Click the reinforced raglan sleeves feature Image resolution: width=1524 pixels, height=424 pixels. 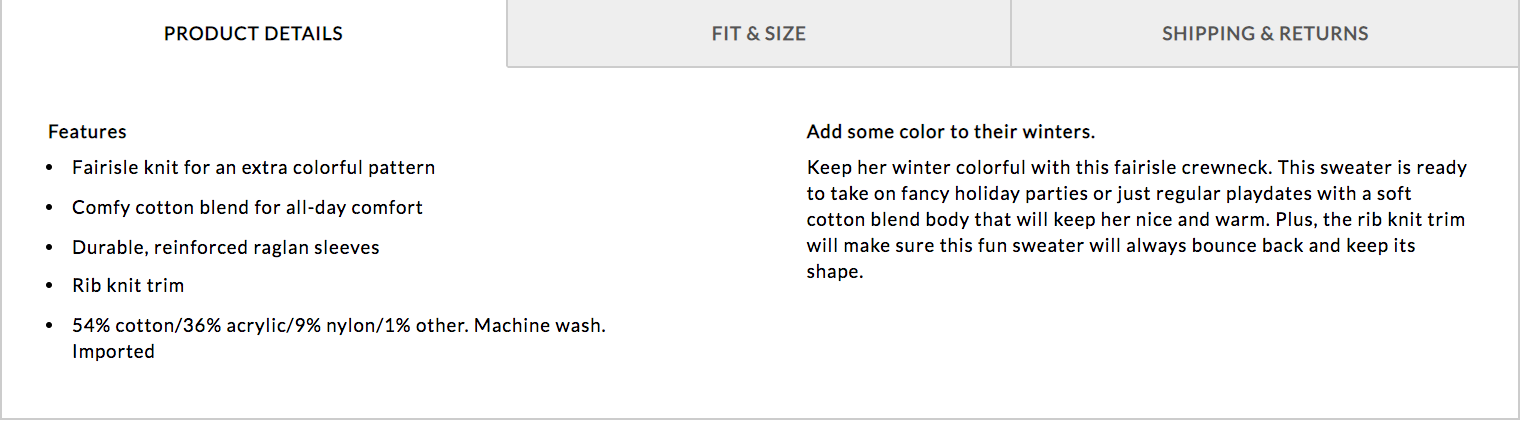coord(225,247)
